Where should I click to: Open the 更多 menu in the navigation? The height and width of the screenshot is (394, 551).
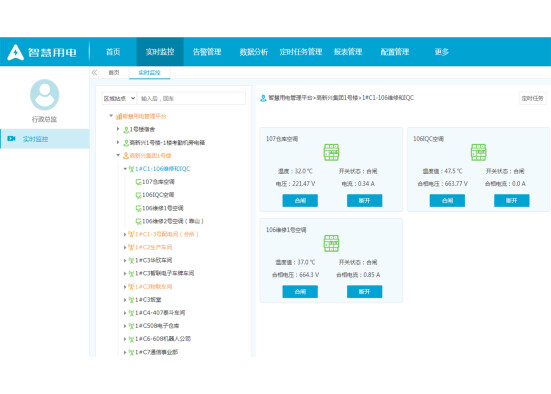(x=442, y=52)
